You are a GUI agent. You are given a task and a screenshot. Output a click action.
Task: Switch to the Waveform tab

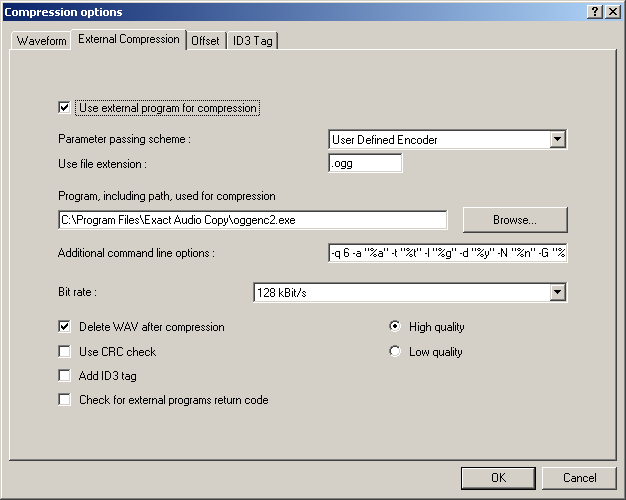pyautogui.click(x=41, y=41)
